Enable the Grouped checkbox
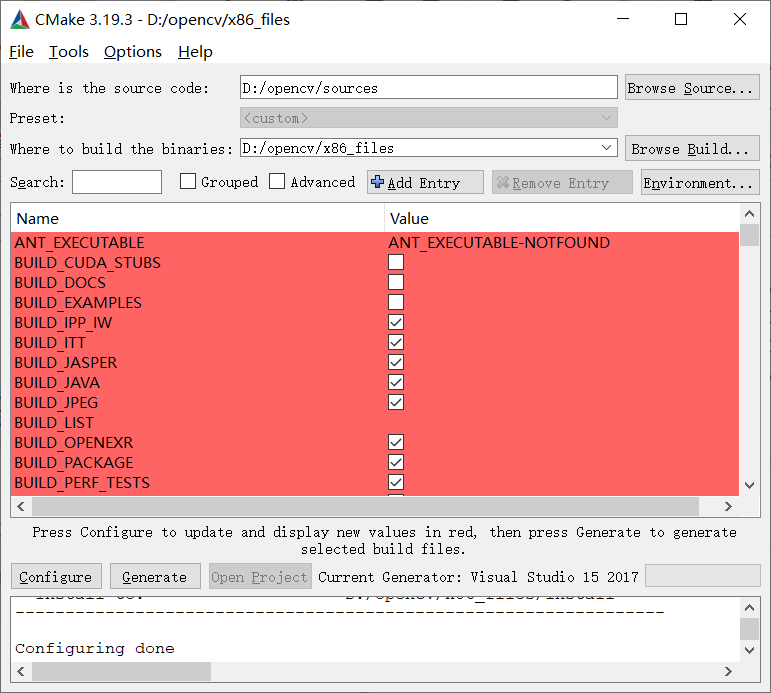 point(188,181)
